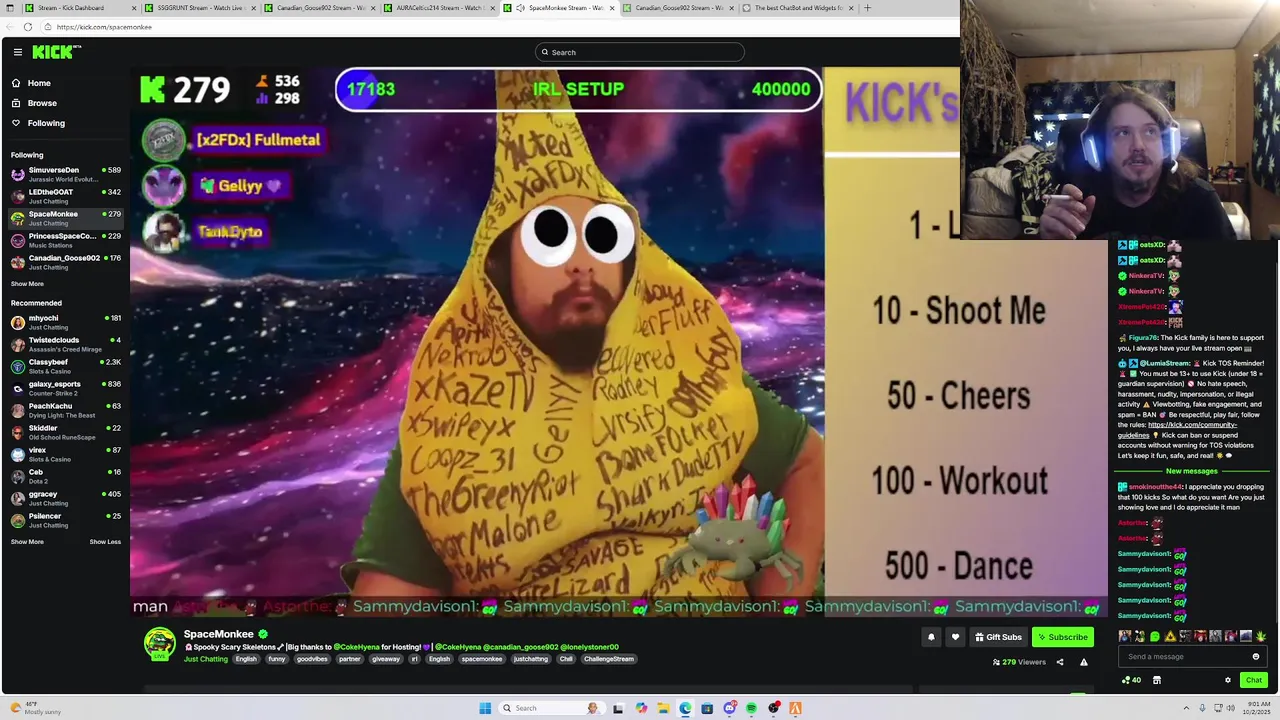Image resolution: width=1280 pixels, height=720 pixels.
Task: Open Classybeef recommended channel
Action: [65, 366]
